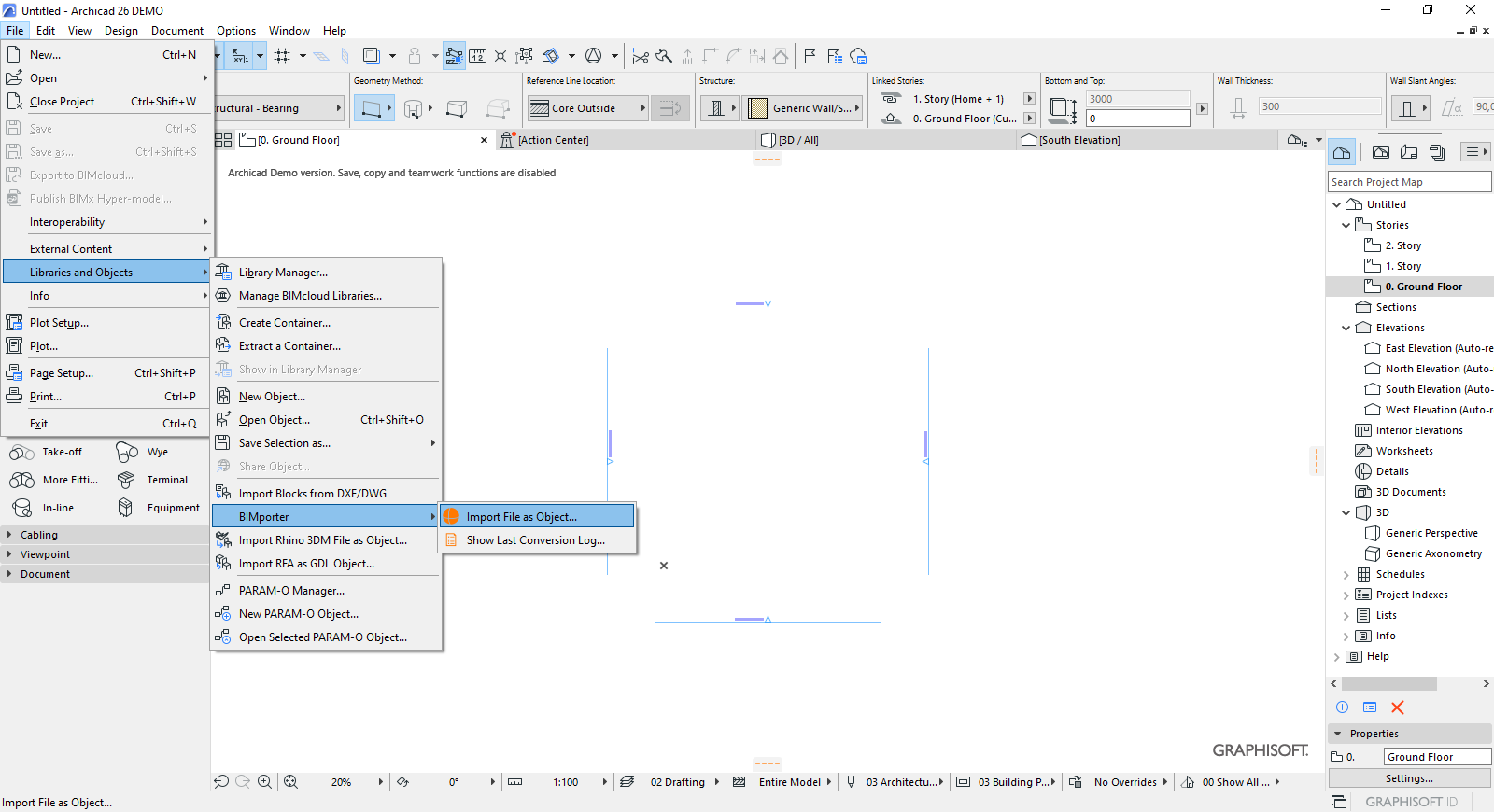Viewport: 1494px width, 812px height.
Task: Click the fit in window zoom icon
Action: pos(290,782)
